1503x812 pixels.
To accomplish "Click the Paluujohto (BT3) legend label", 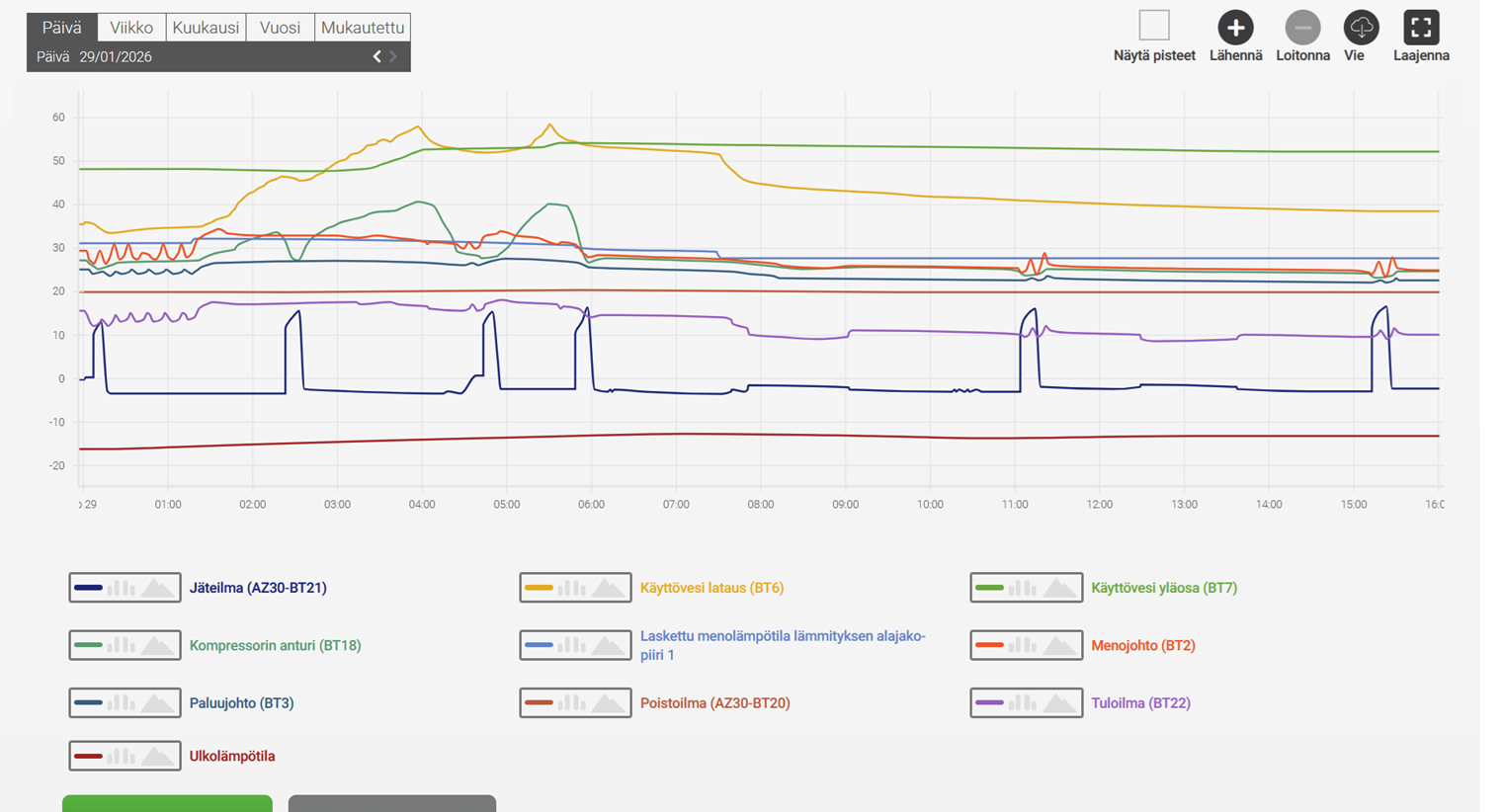I will pos(241,703).
